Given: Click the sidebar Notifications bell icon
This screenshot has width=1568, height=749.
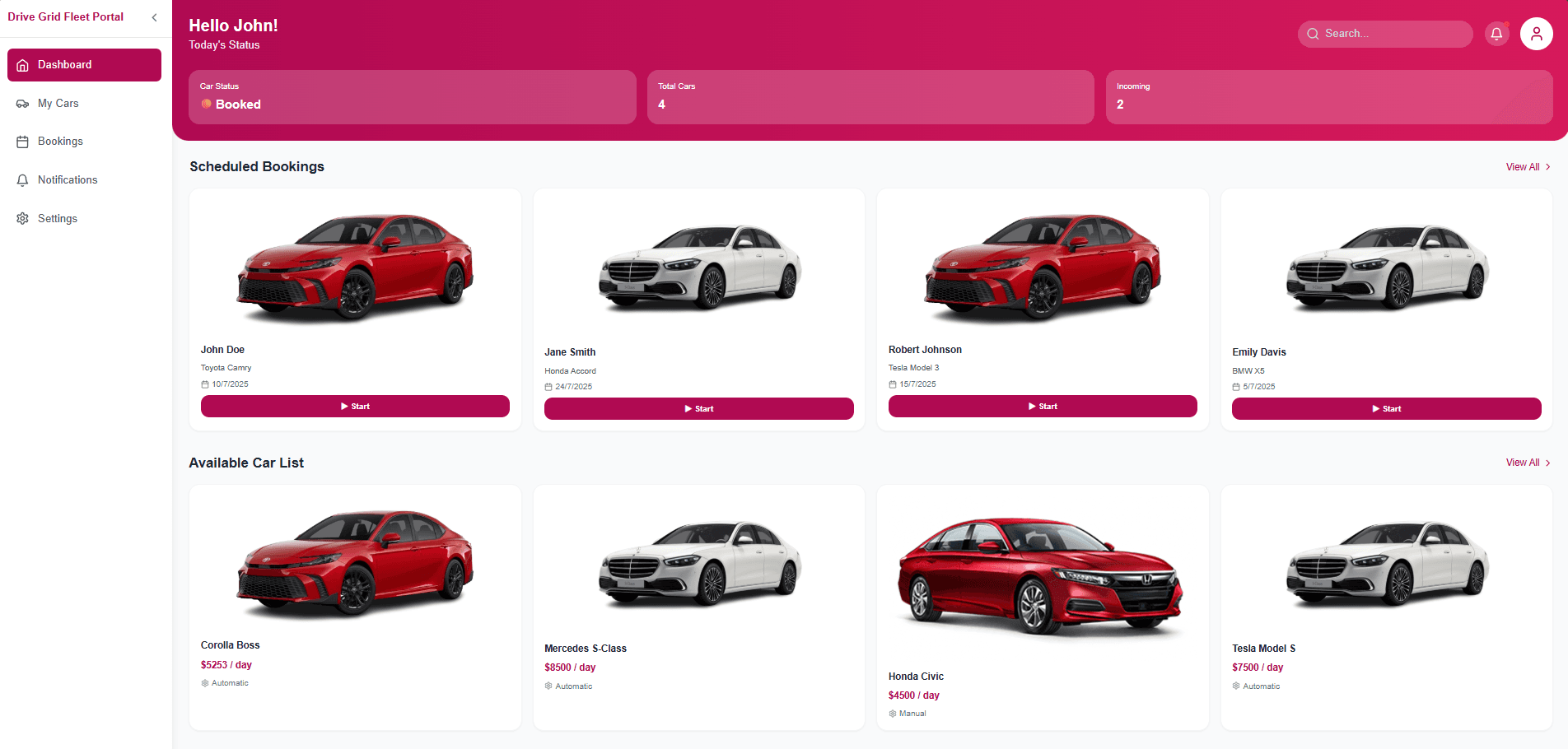Looking at the screenshot, I should [23, 180].
